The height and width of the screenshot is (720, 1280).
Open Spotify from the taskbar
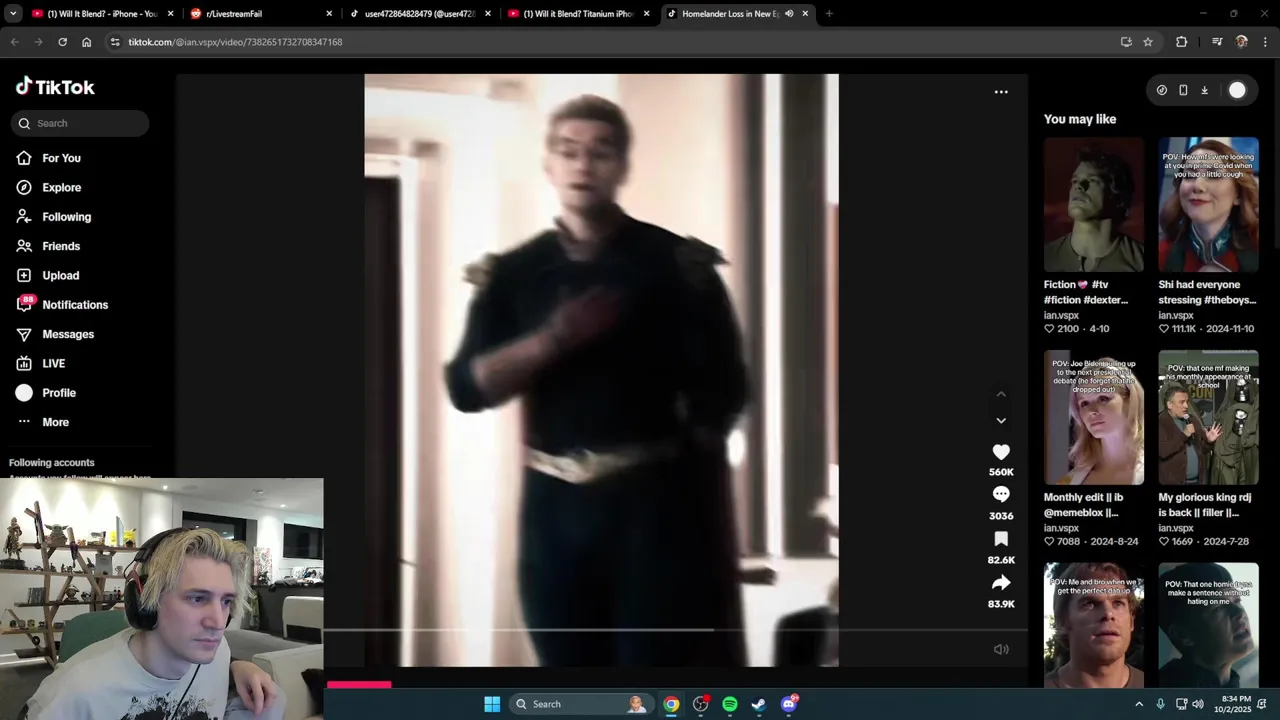730,704
